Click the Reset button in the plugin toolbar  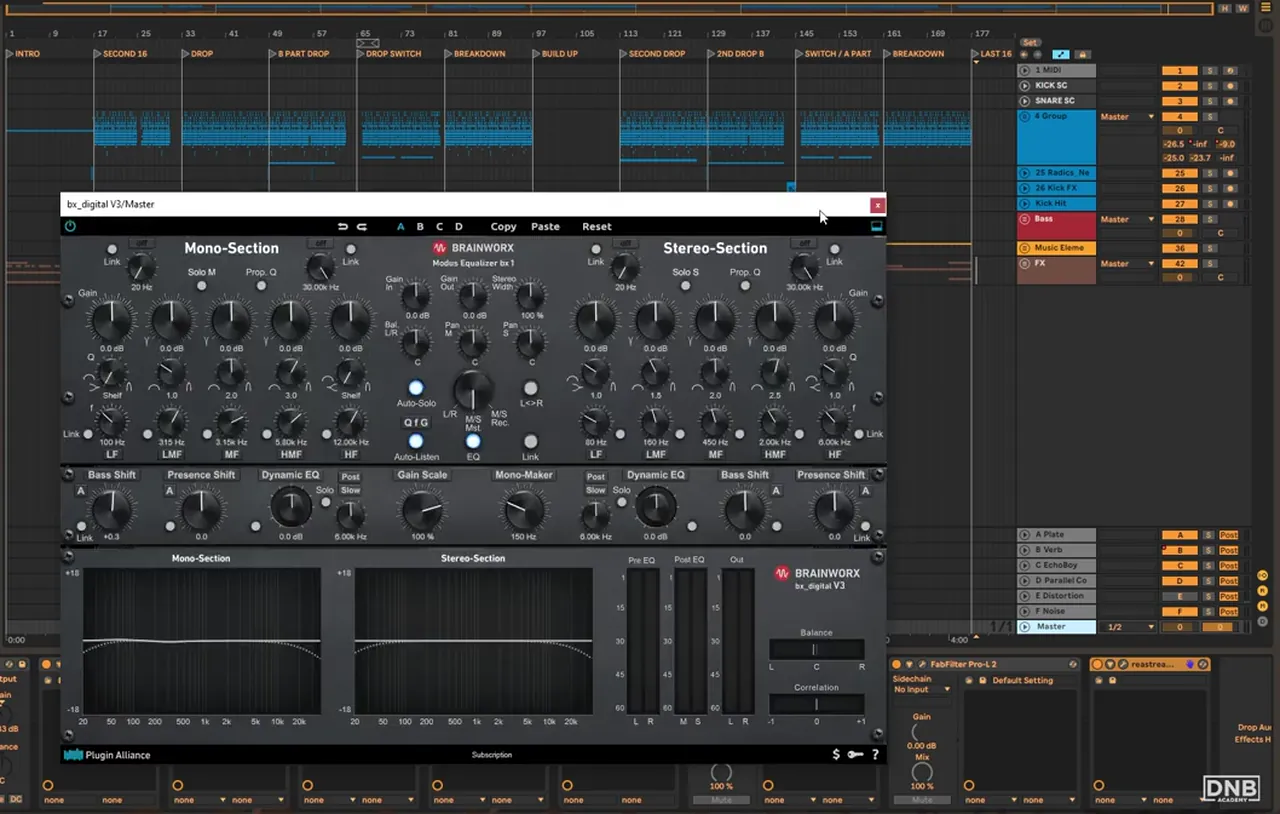click(597, 227)
